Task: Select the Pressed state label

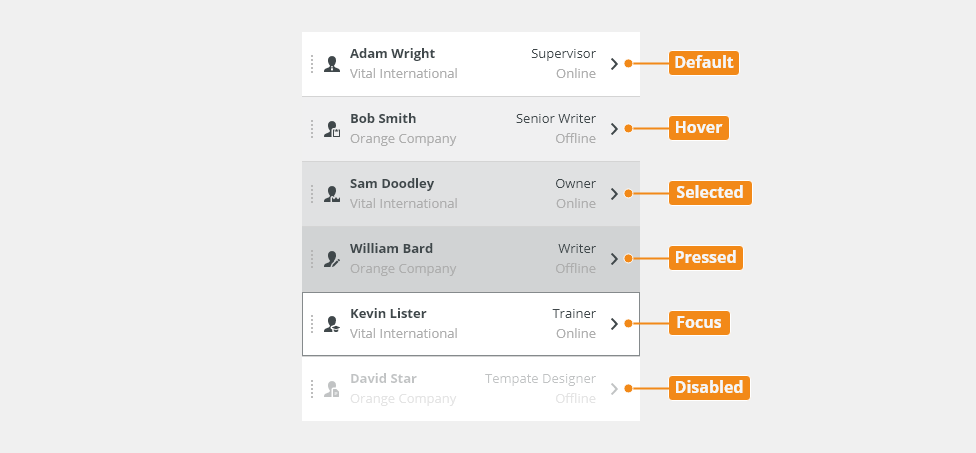Action: (x=706, y=258)
